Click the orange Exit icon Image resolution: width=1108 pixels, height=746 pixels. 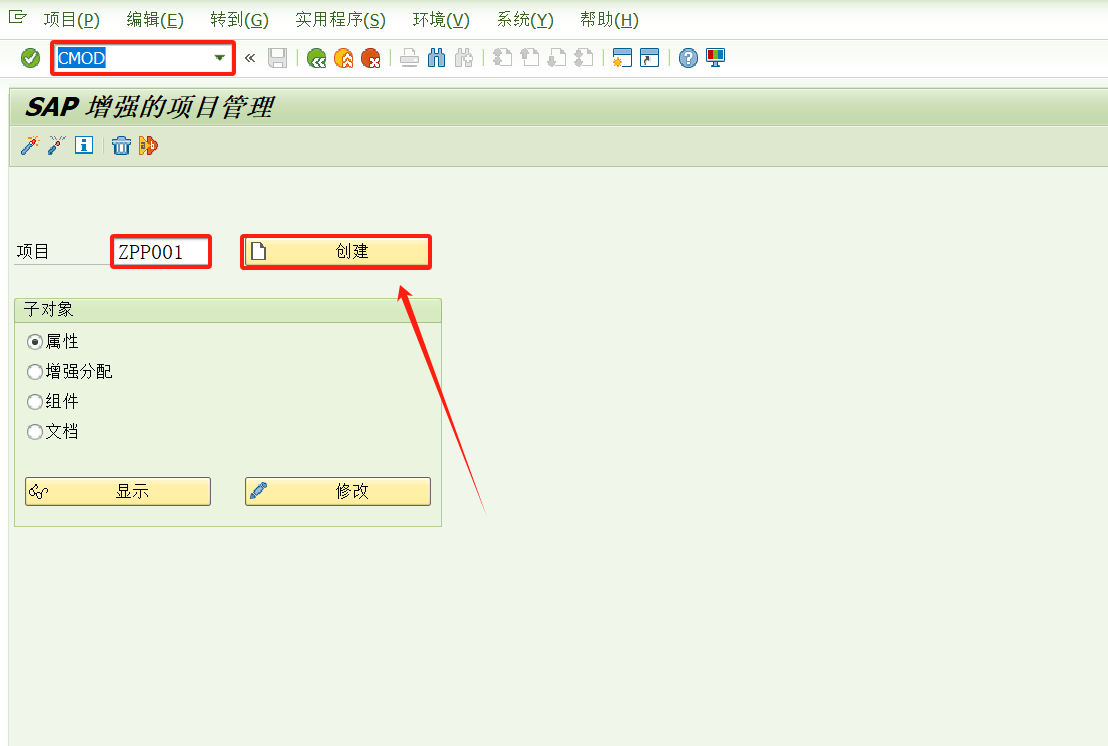click(343, 58)
